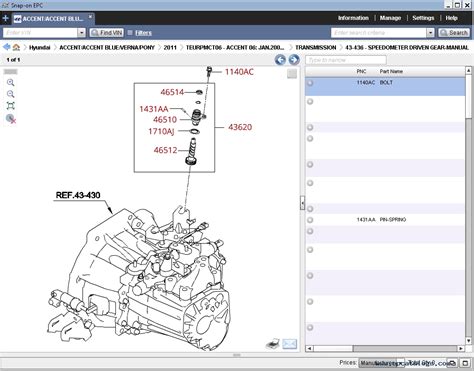
Task: Click the diagram corner square button
Action: 292,74
